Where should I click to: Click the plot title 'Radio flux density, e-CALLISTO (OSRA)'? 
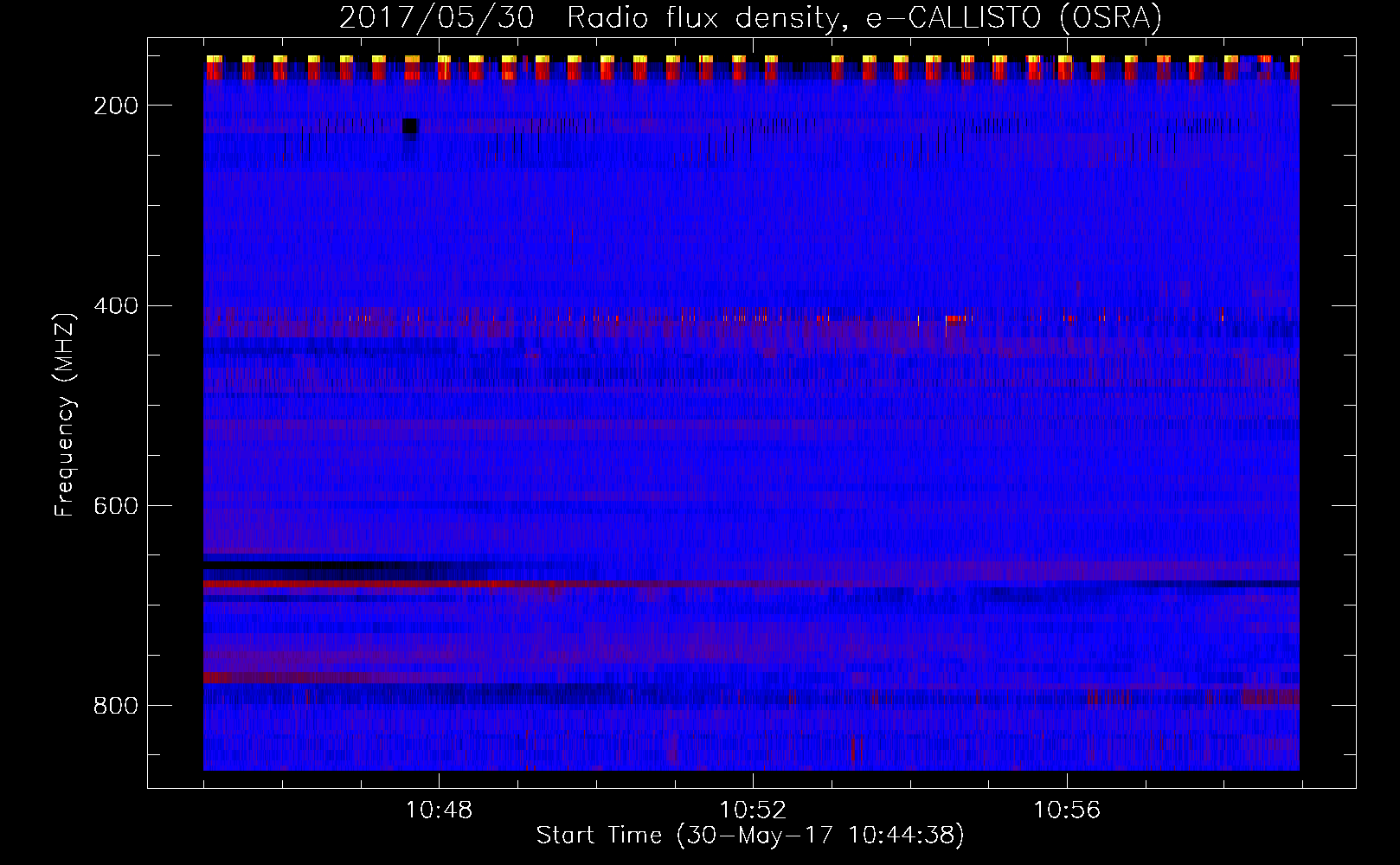point(864,18)
